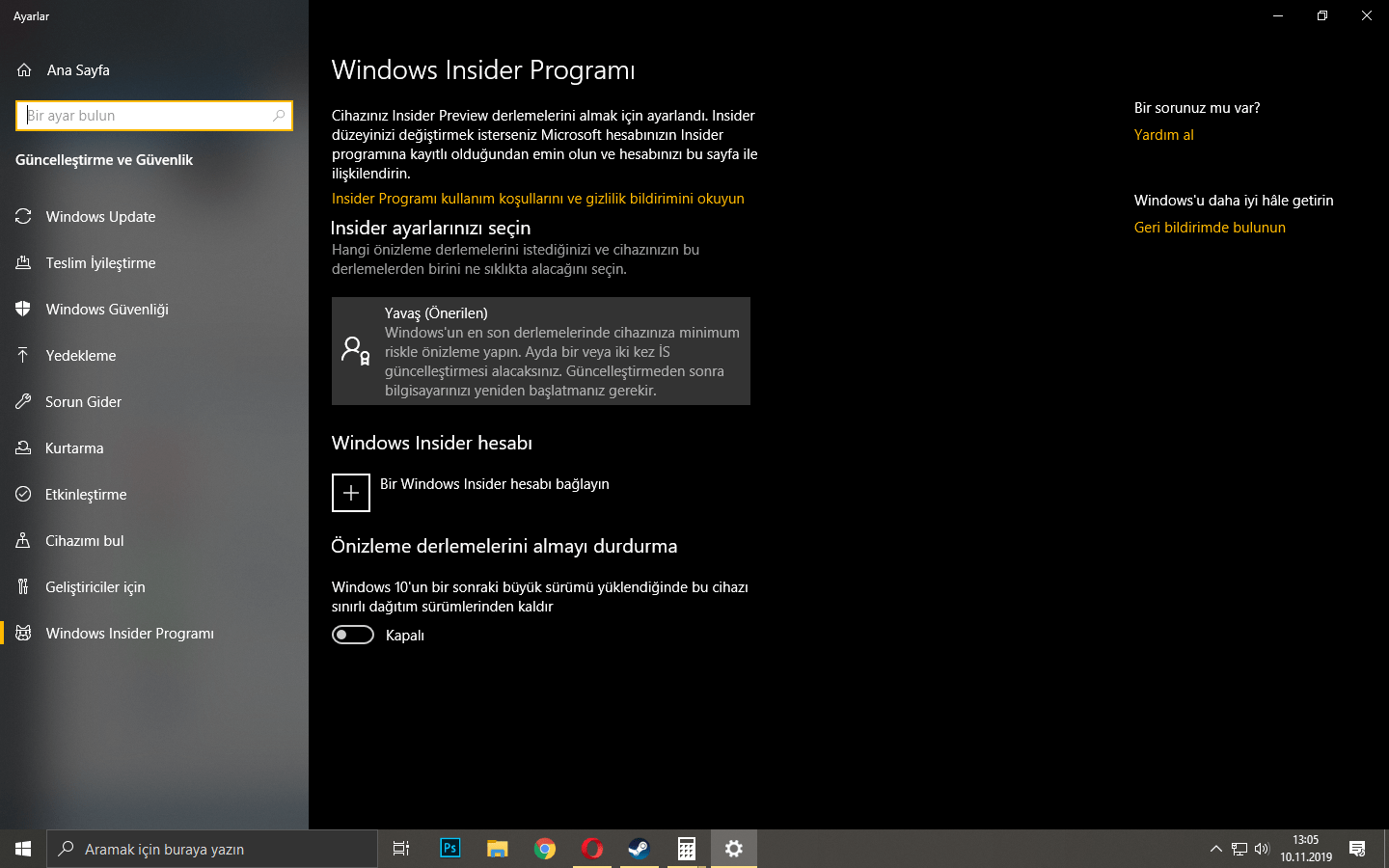The width and height of the screenshot is (1389, 868).
Task: Click Önizleme derlemelerini almayı durdurma heading
Action: 504,547
